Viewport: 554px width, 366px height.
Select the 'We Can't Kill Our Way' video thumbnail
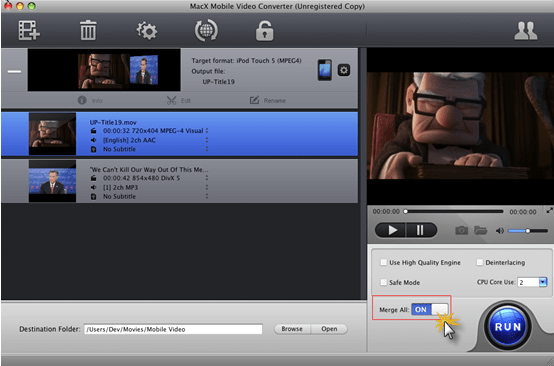click(x=52, y=181)
